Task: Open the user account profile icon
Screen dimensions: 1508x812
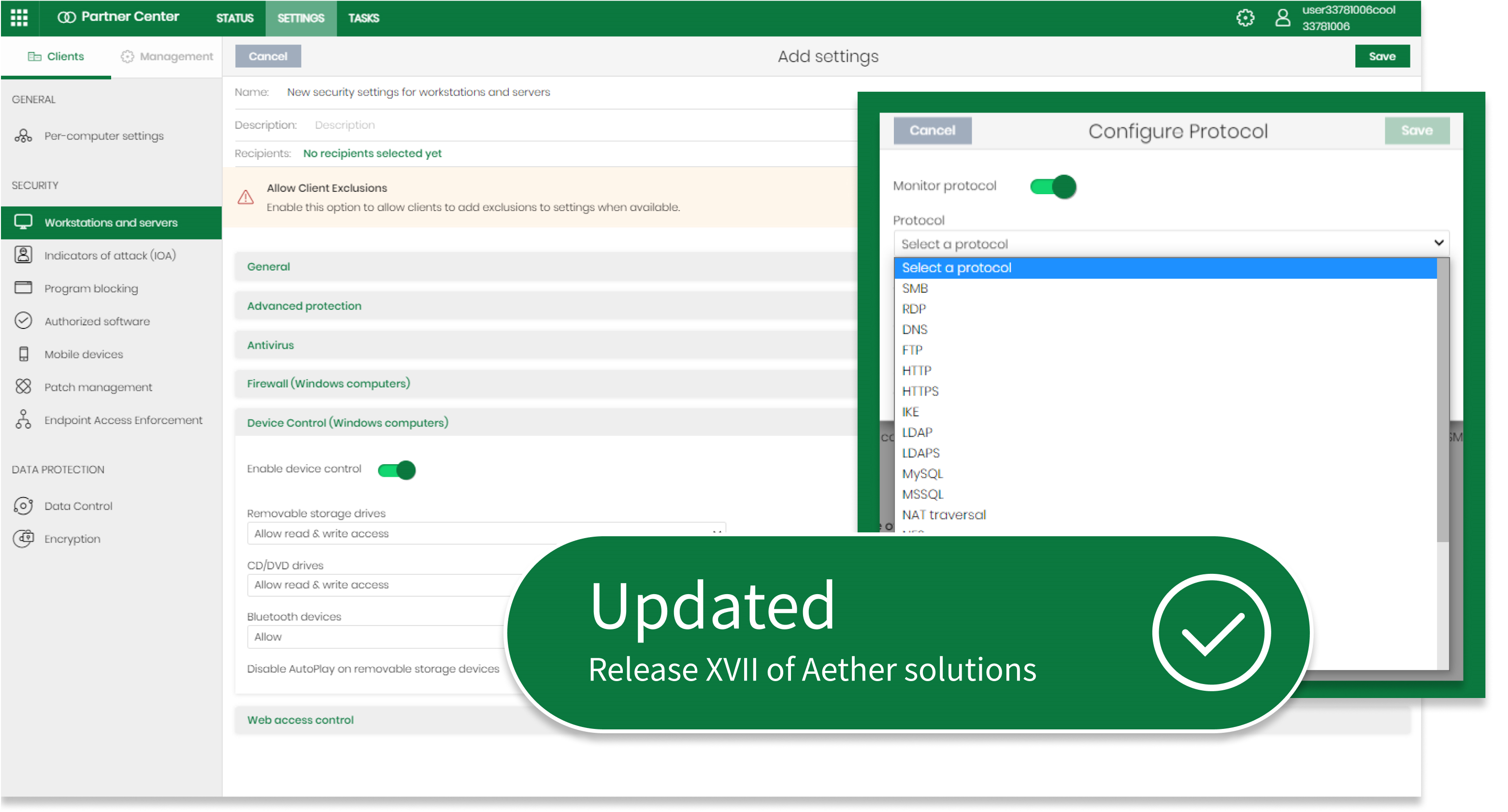Action: pyautogui.click(x=1282, y=17)
